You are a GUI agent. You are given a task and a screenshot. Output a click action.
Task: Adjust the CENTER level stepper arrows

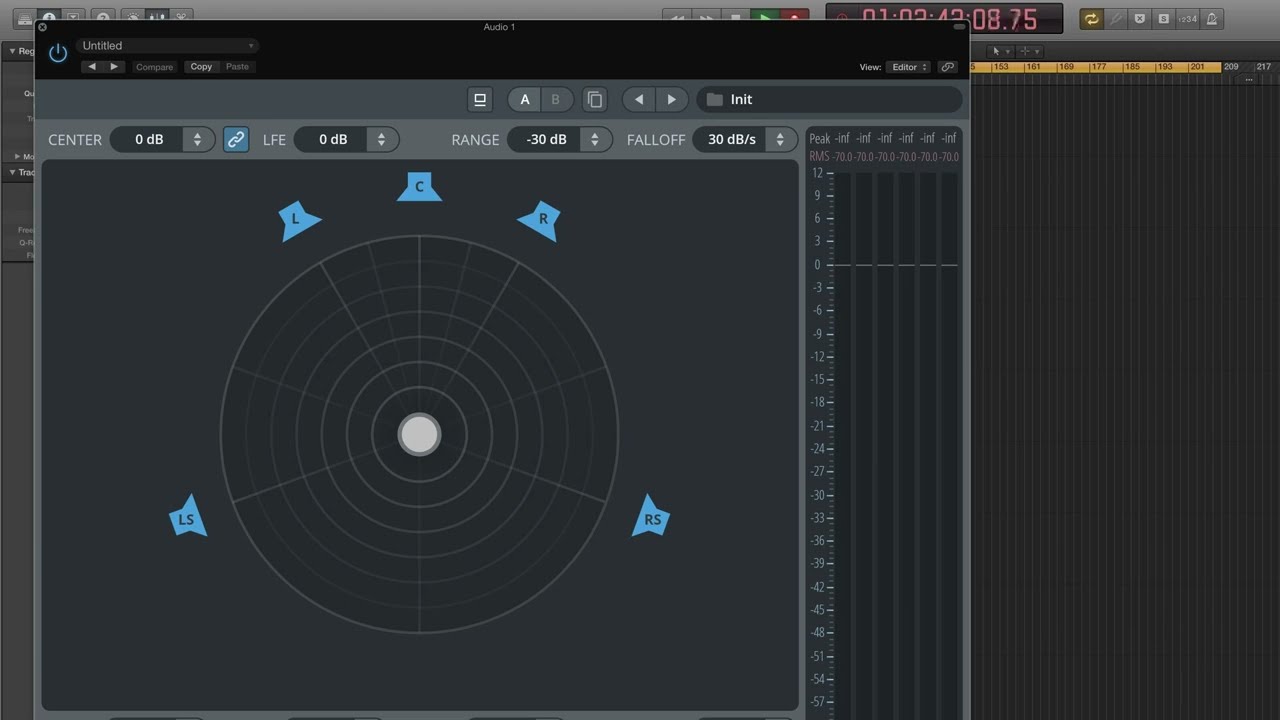tap(197, 140)
